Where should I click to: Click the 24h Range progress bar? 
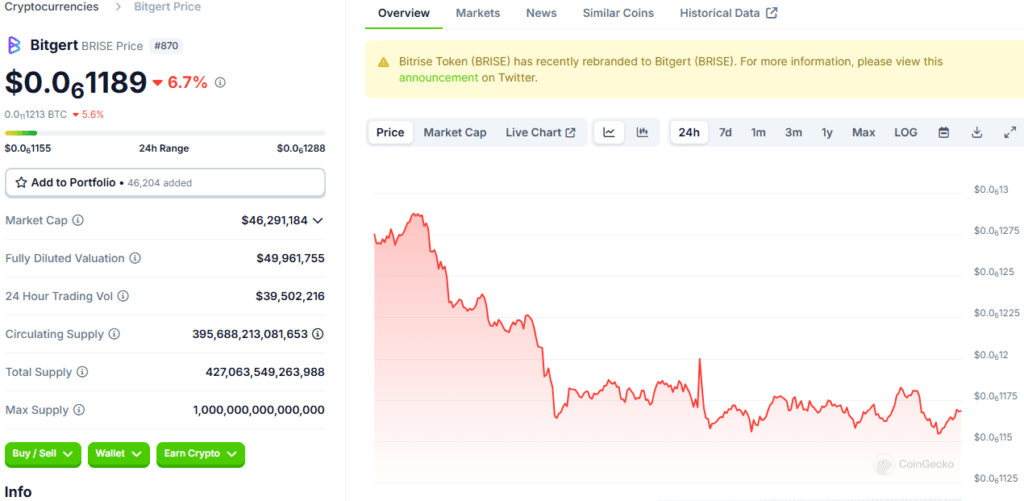(x=165, y=133)
